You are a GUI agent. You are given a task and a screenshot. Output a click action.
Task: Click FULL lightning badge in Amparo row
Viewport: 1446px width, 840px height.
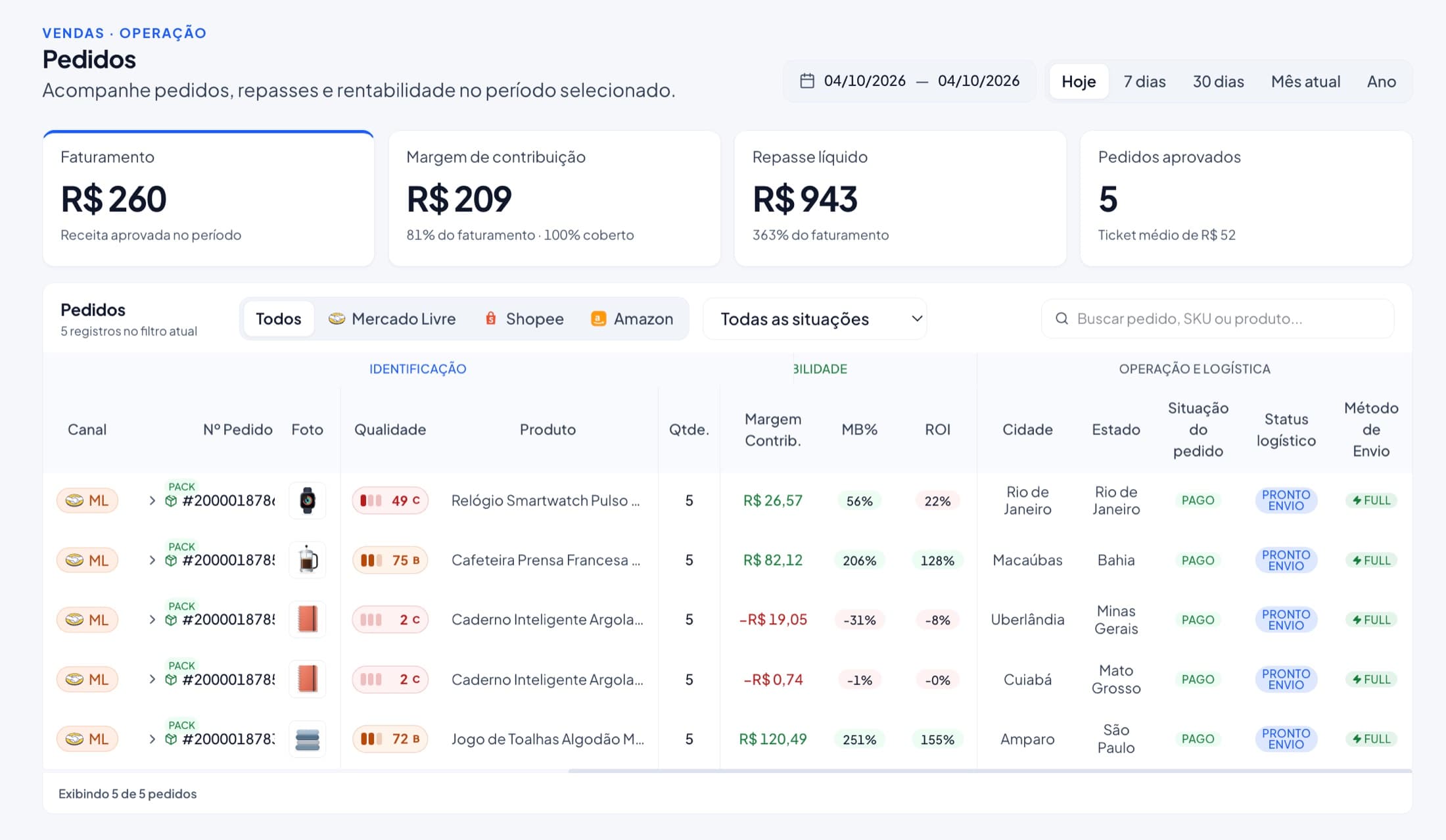coord(1371,739)
